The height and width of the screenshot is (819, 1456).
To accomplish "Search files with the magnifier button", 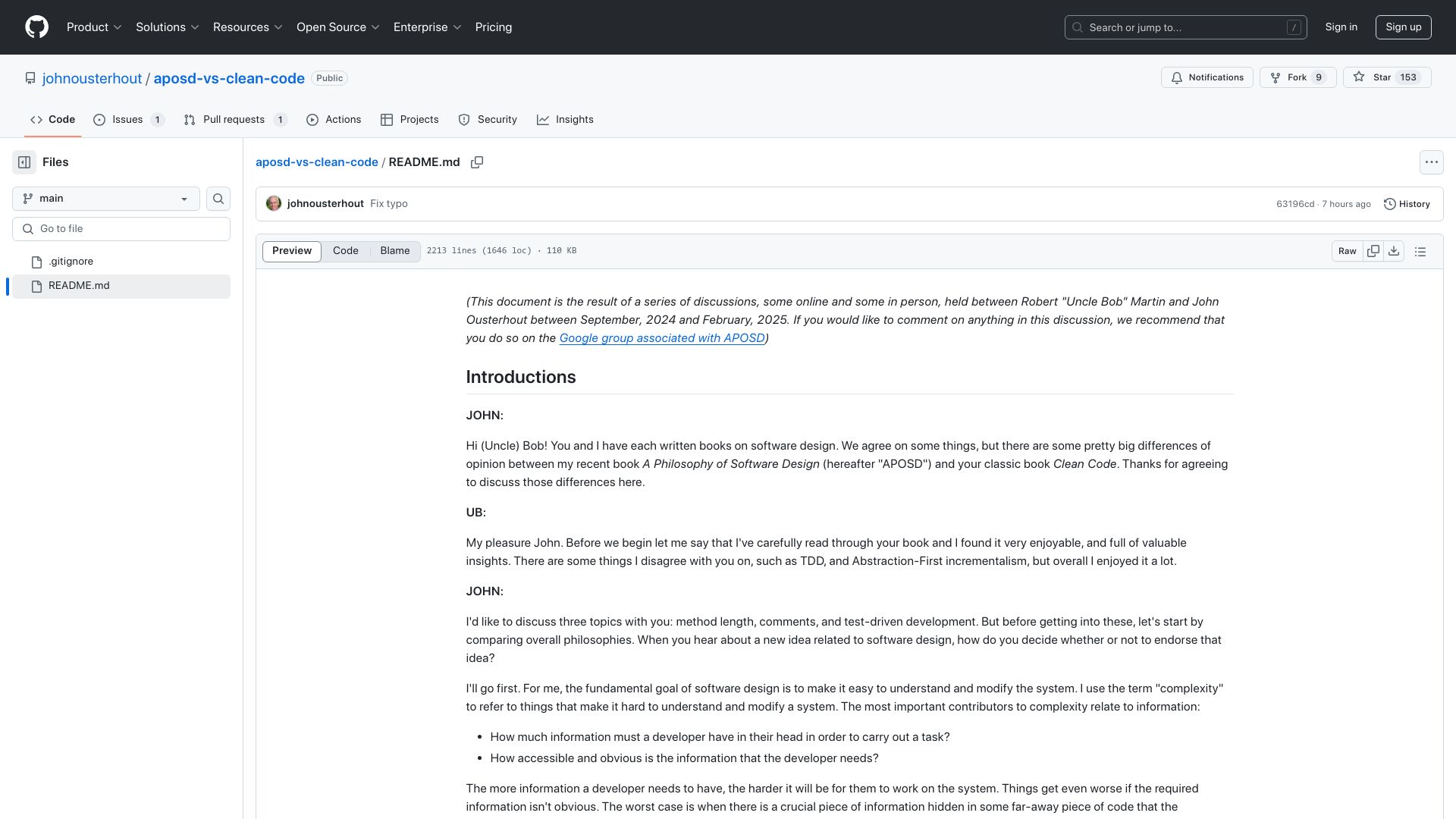I will 218,199.
